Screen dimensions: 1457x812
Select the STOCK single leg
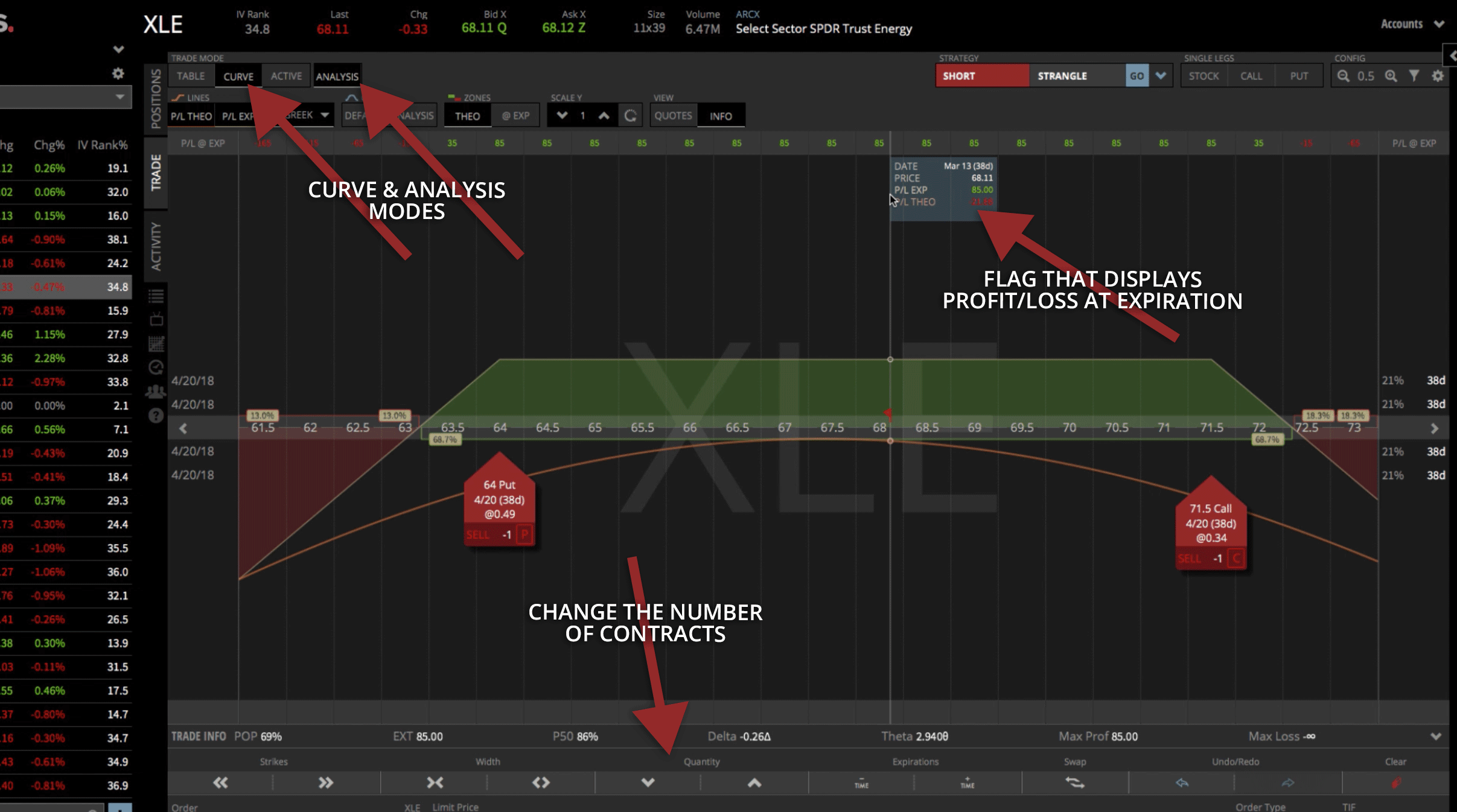pos(1204,76)
